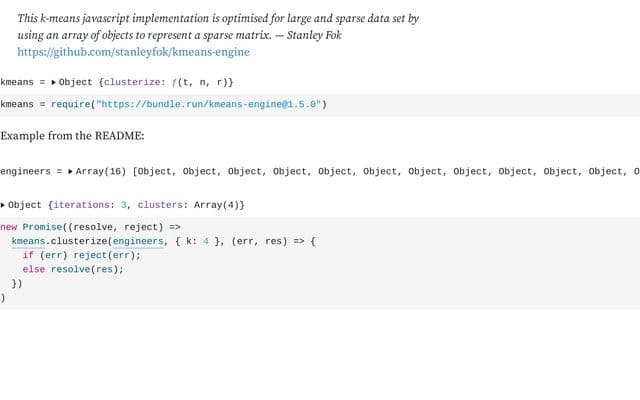Expand the kmeans Object disclosure triangle
The image size is (640, 400).
(x=53, y=82)
